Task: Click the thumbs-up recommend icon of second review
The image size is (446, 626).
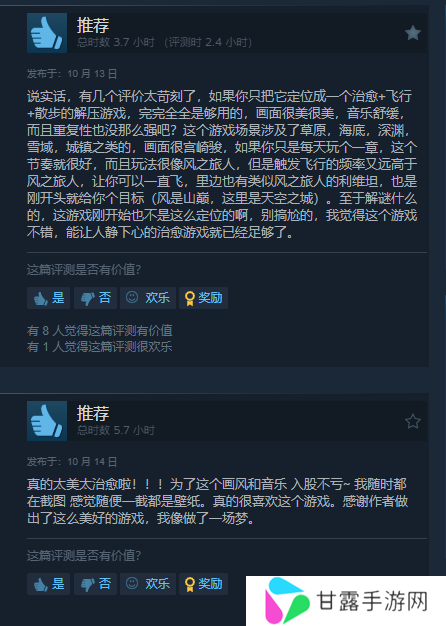Action: click(x=47, y=421)
